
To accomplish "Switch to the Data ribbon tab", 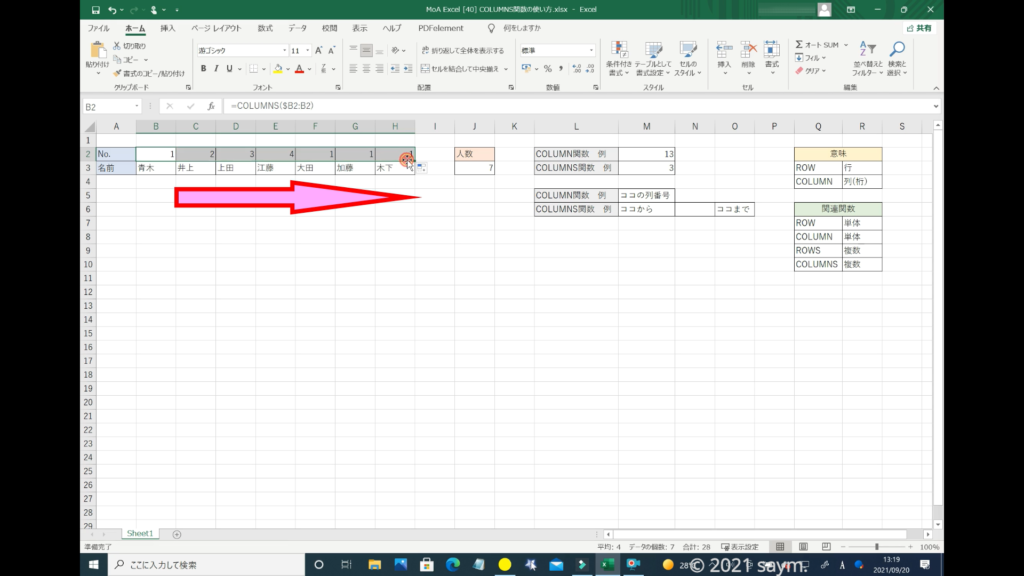I will [x=297, y=29].
